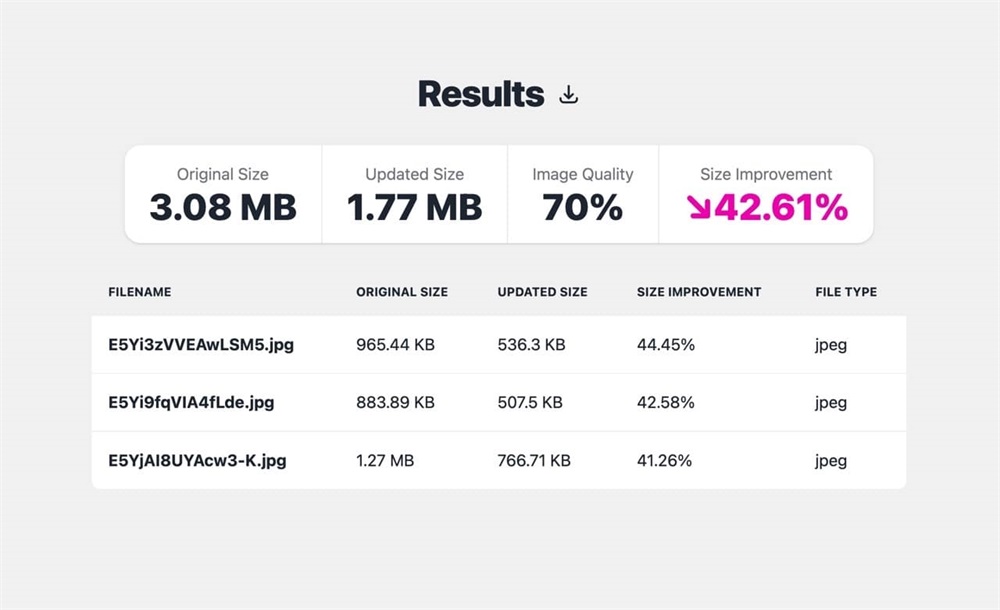Click the Original Size 3.08 MB card
1000x610 pixels.
(x=223, y=195)
